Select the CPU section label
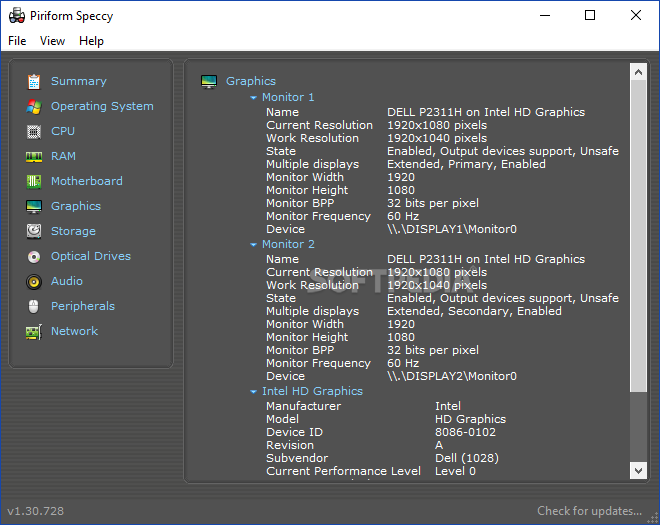The width and height of the screenshot is (660, 525). (63, 131)
